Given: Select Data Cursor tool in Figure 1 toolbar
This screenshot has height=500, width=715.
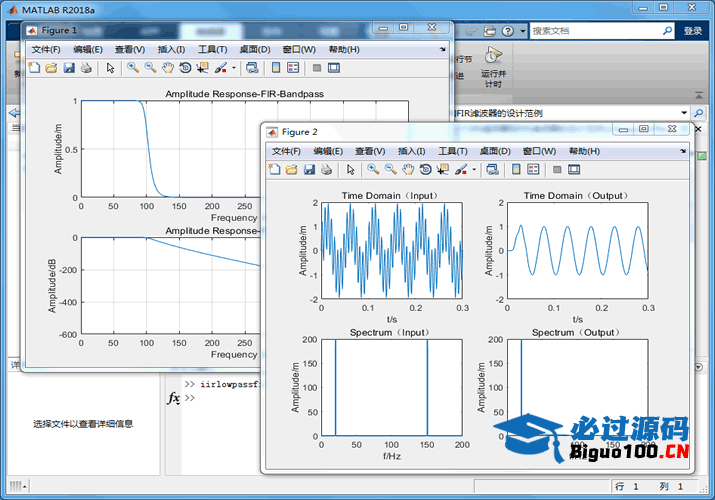Looking at the screenshot, I should [x=202, y=68].
